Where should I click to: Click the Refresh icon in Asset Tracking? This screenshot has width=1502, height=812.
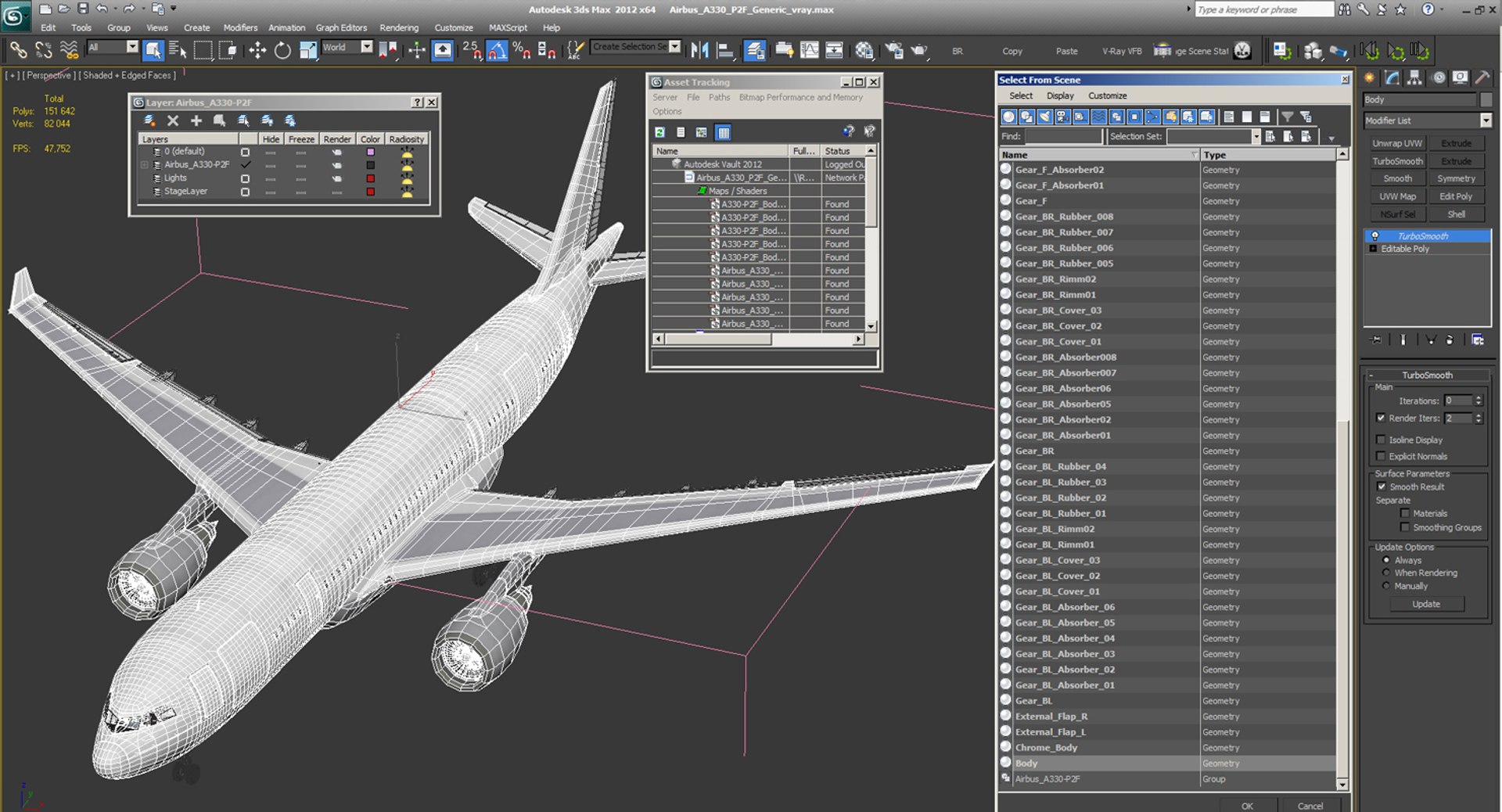coord(659,132)
